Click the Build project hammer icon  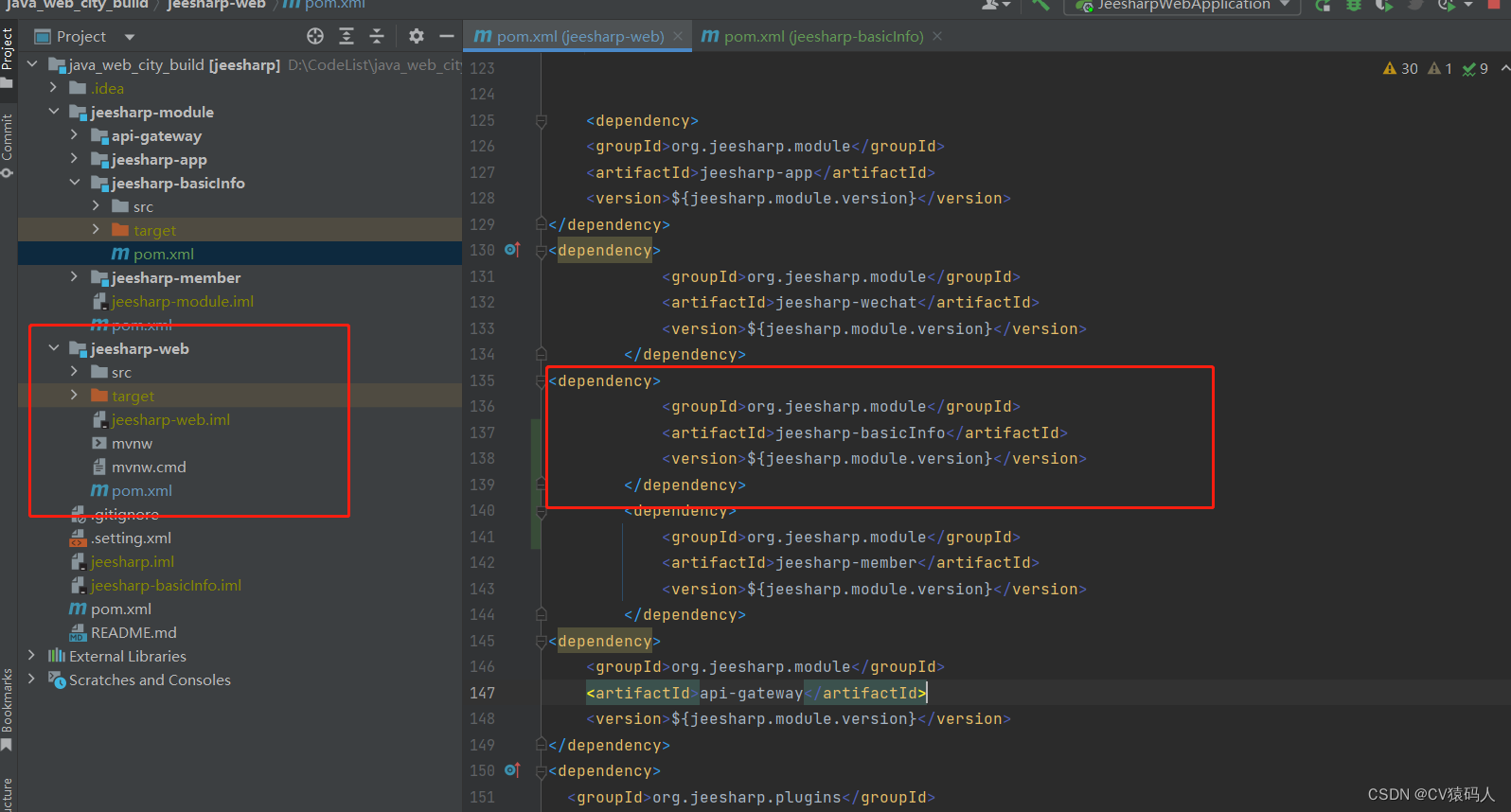coord(1041,5)
